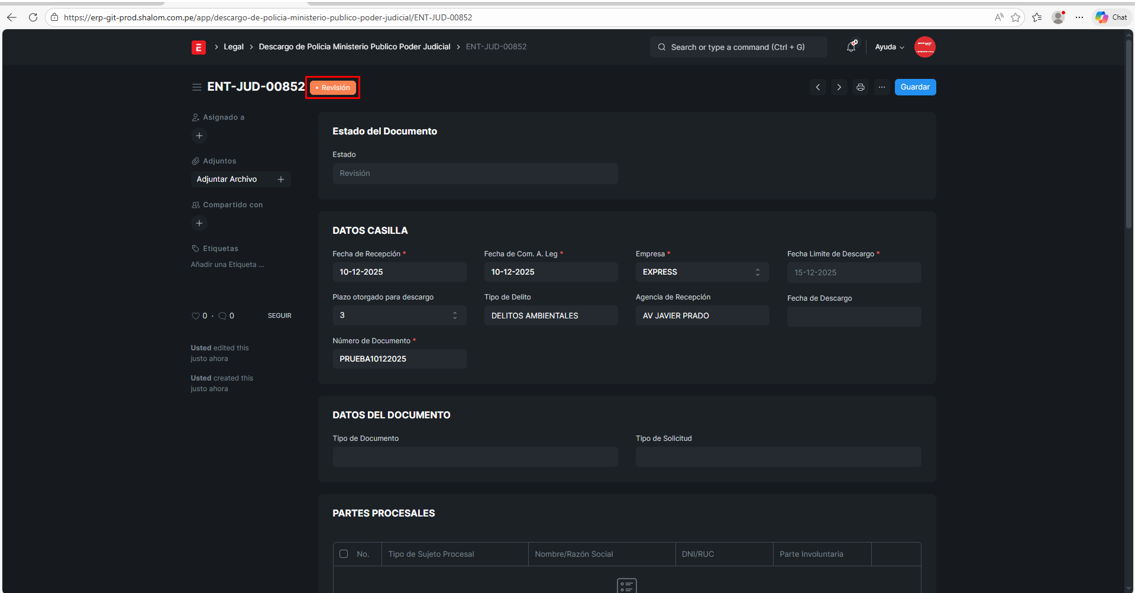Expand the Ayuda help menu

(x=889, y=47)
